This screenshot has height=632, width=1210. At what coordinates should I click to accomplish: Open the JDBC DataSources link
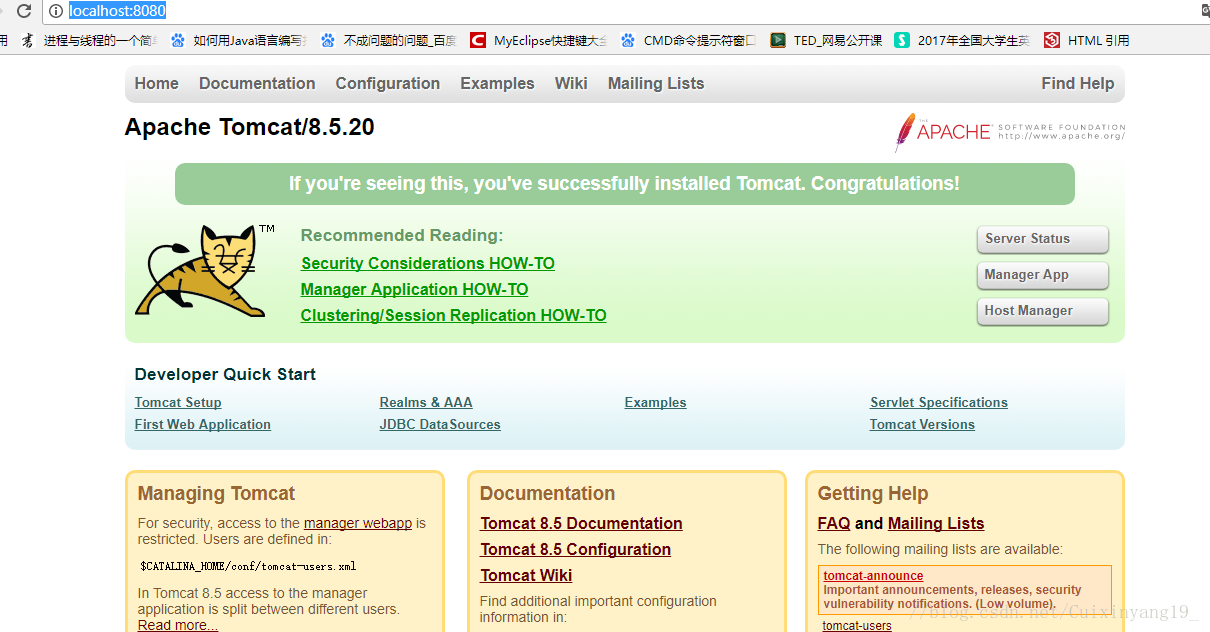tap(440, 425)
